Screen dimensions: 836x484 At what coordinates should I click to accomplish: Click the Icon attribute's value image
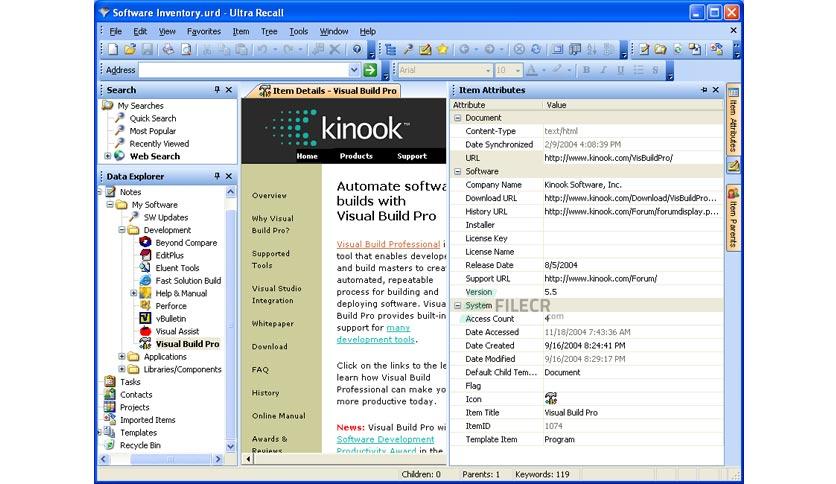[551, 398]
